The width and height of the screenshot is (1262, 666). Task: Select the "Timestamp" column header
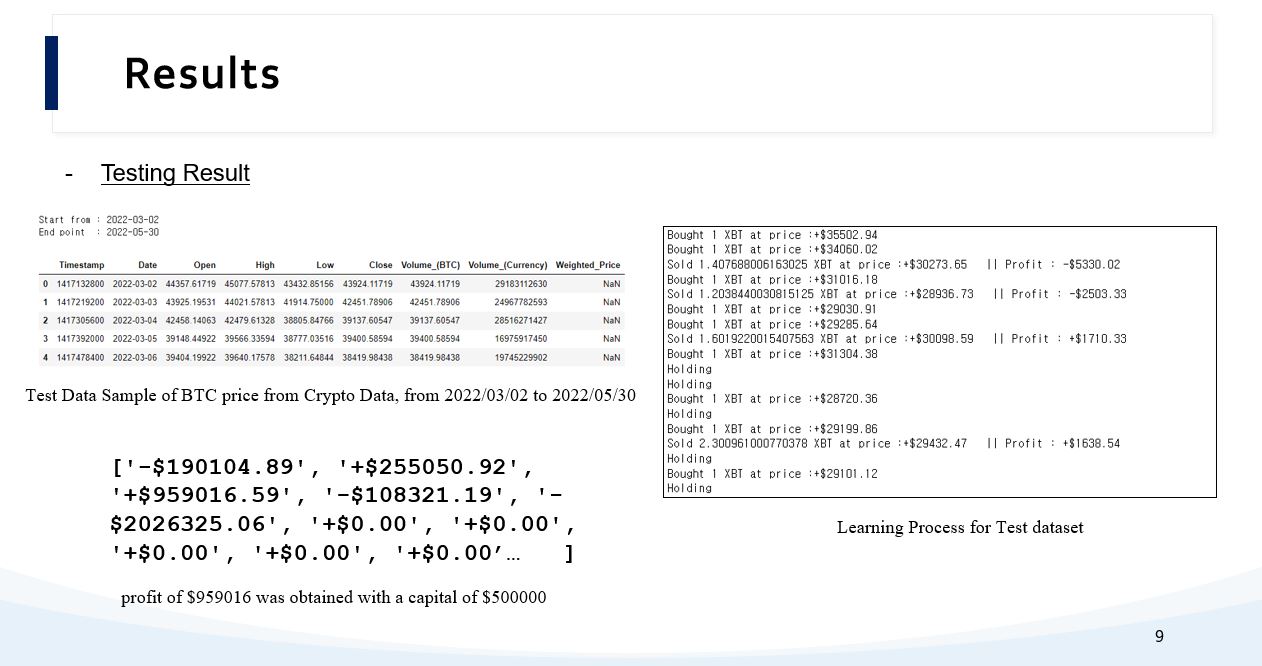coord(81,265)
